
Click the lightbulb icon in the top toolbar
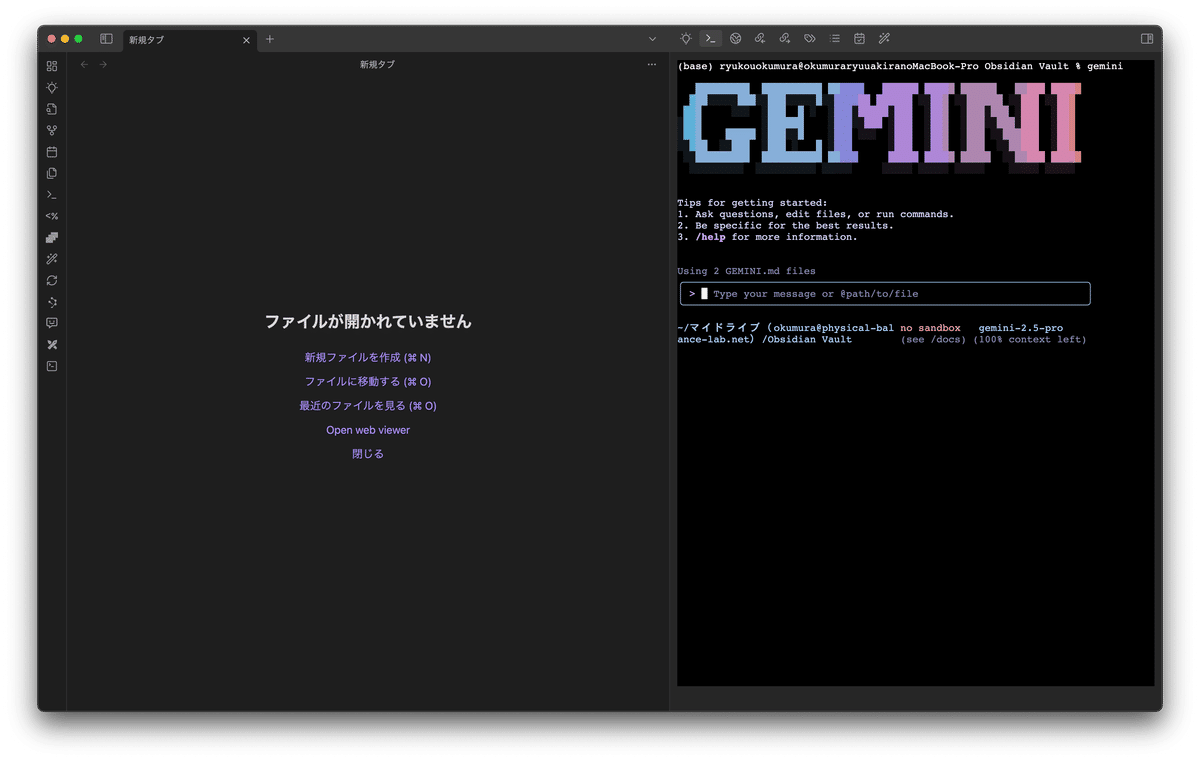click(685, 38)
